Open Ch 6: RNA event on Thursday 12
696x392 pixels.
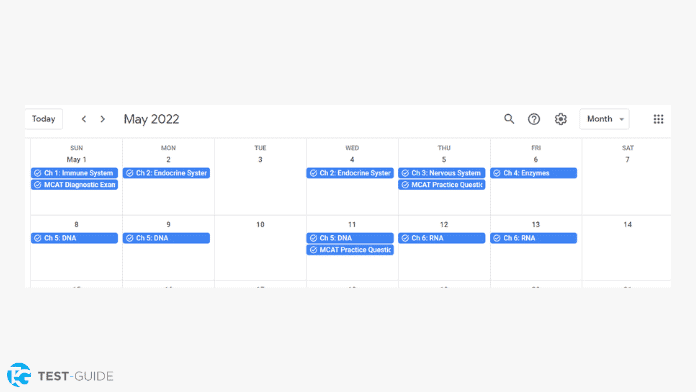point(442,238)
